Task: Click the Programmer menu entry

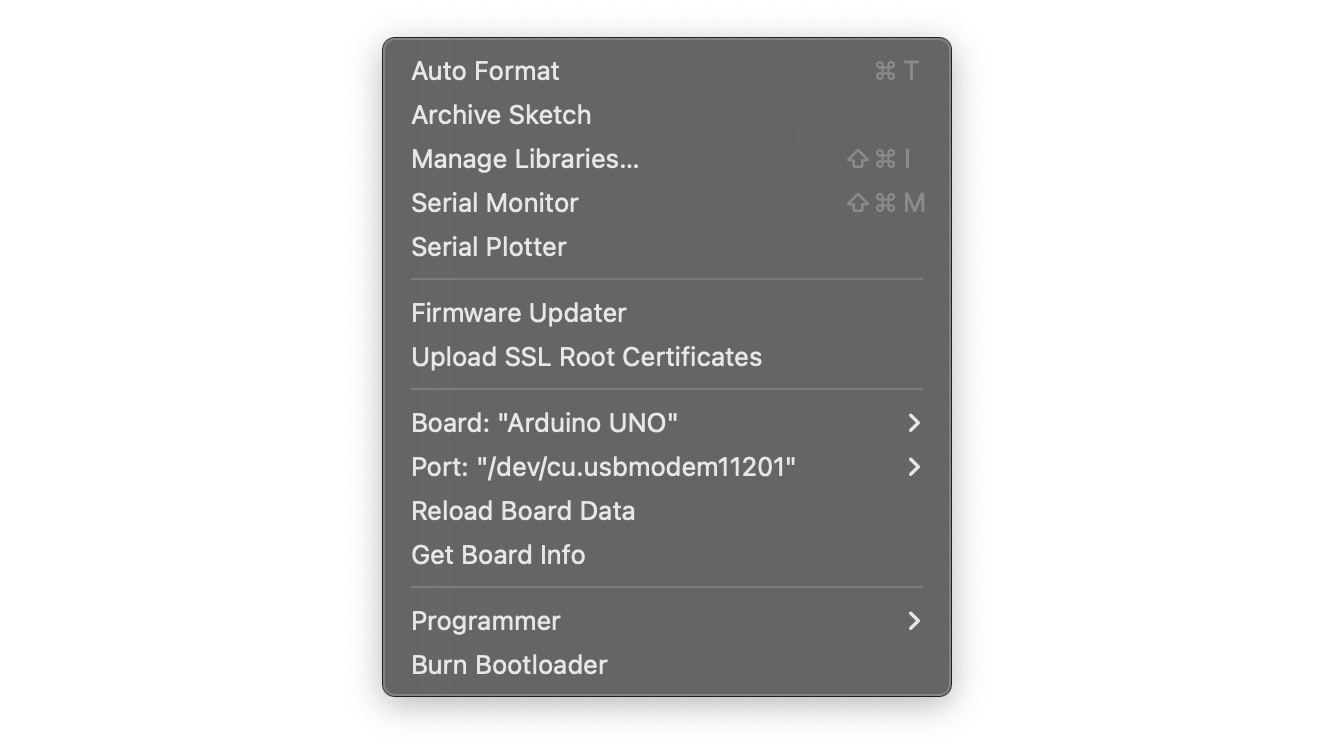Action: point(486,621)
